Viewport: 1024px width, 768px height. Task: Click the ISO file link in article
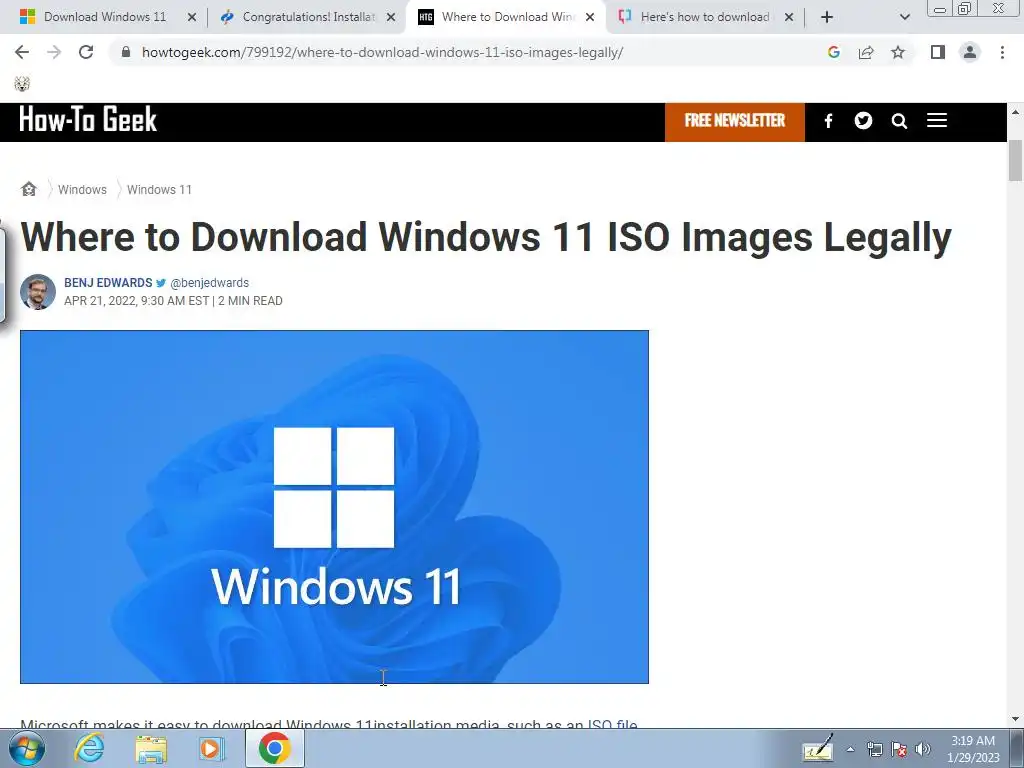(613, 724)
